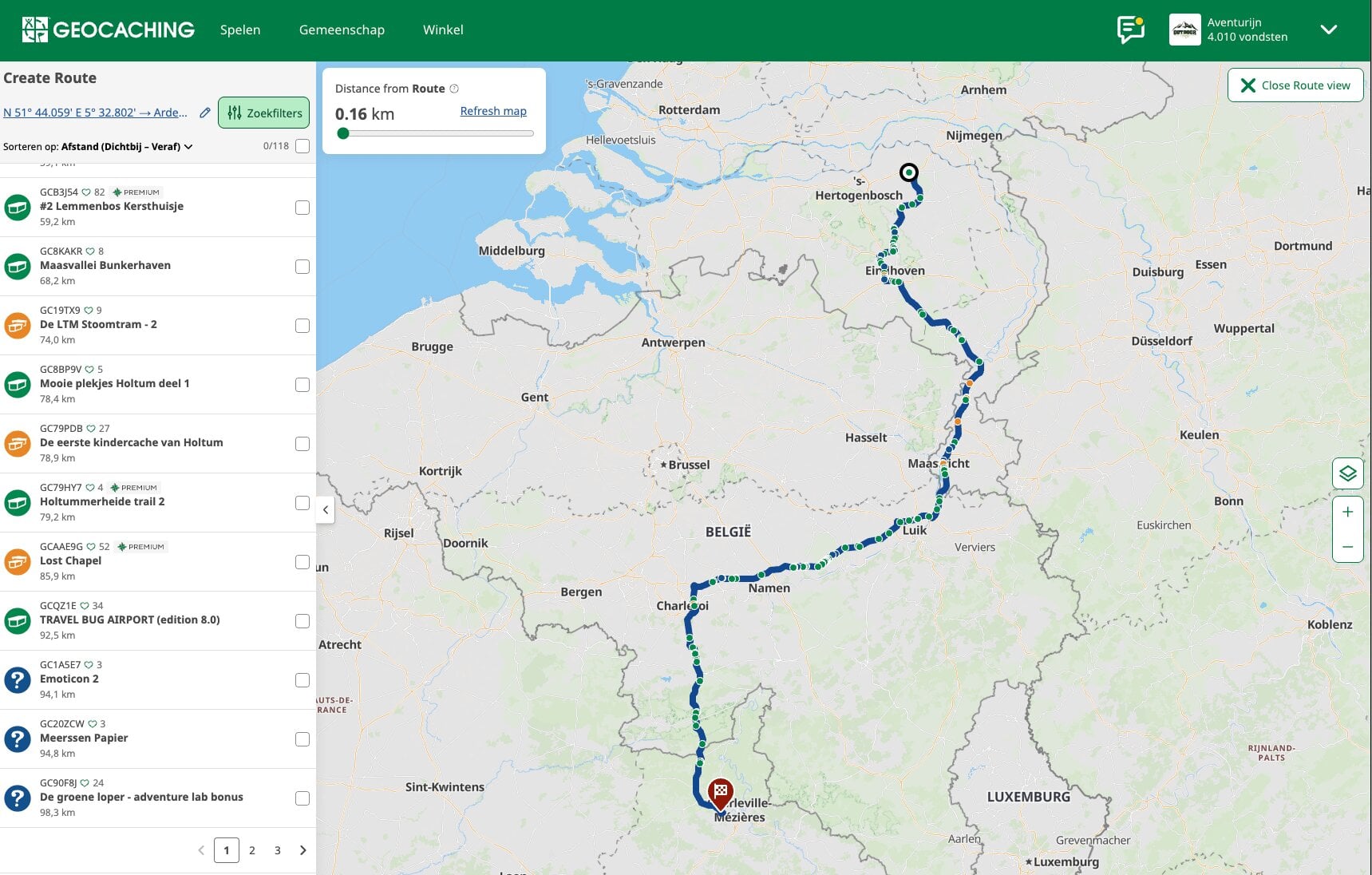The width and height of the screenshot is (1372, 875).
Task: Go to next results page arrow
Action: tap(302, 850)
